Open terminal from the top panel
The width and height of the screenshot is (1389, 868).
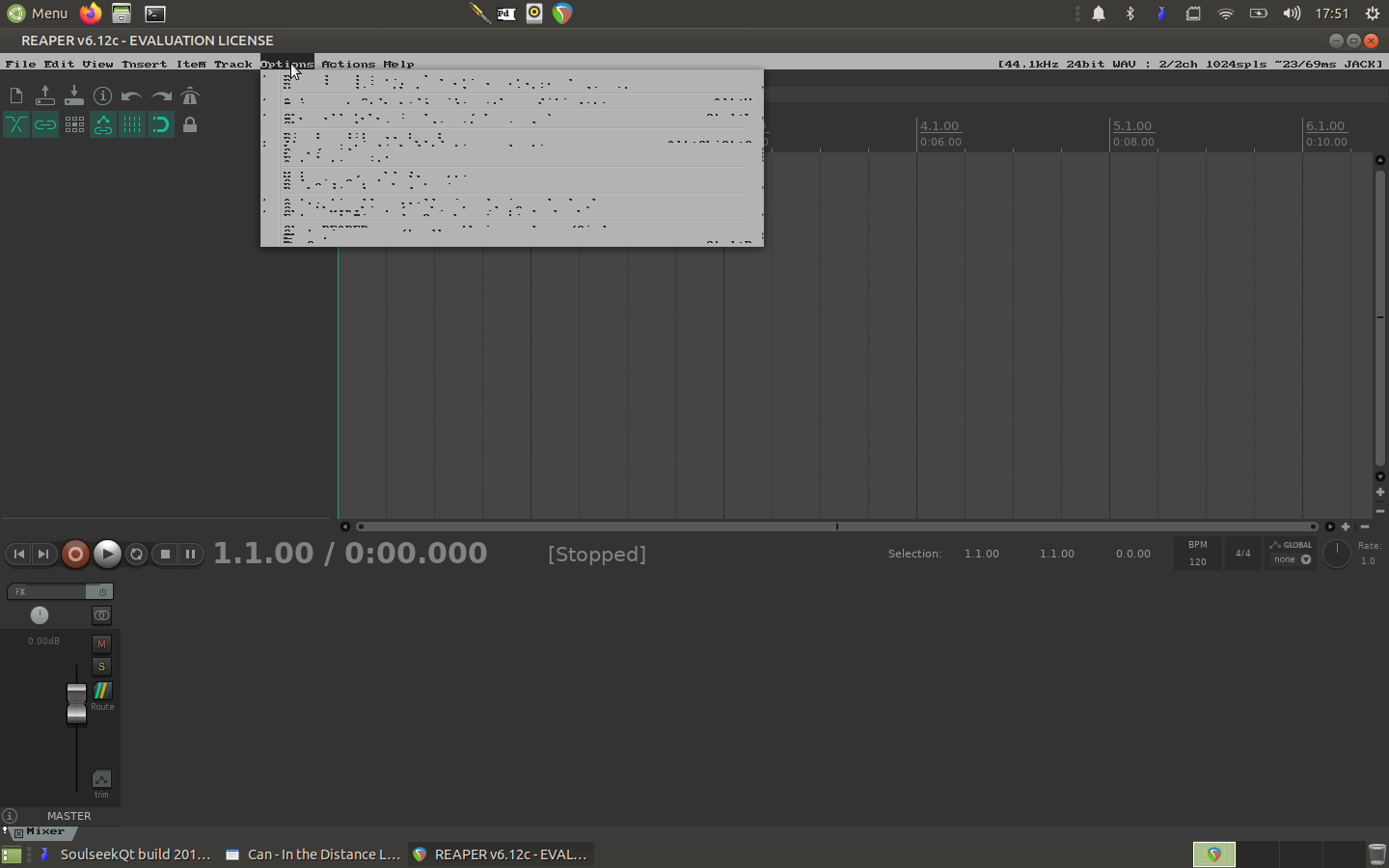coord(154,14)
